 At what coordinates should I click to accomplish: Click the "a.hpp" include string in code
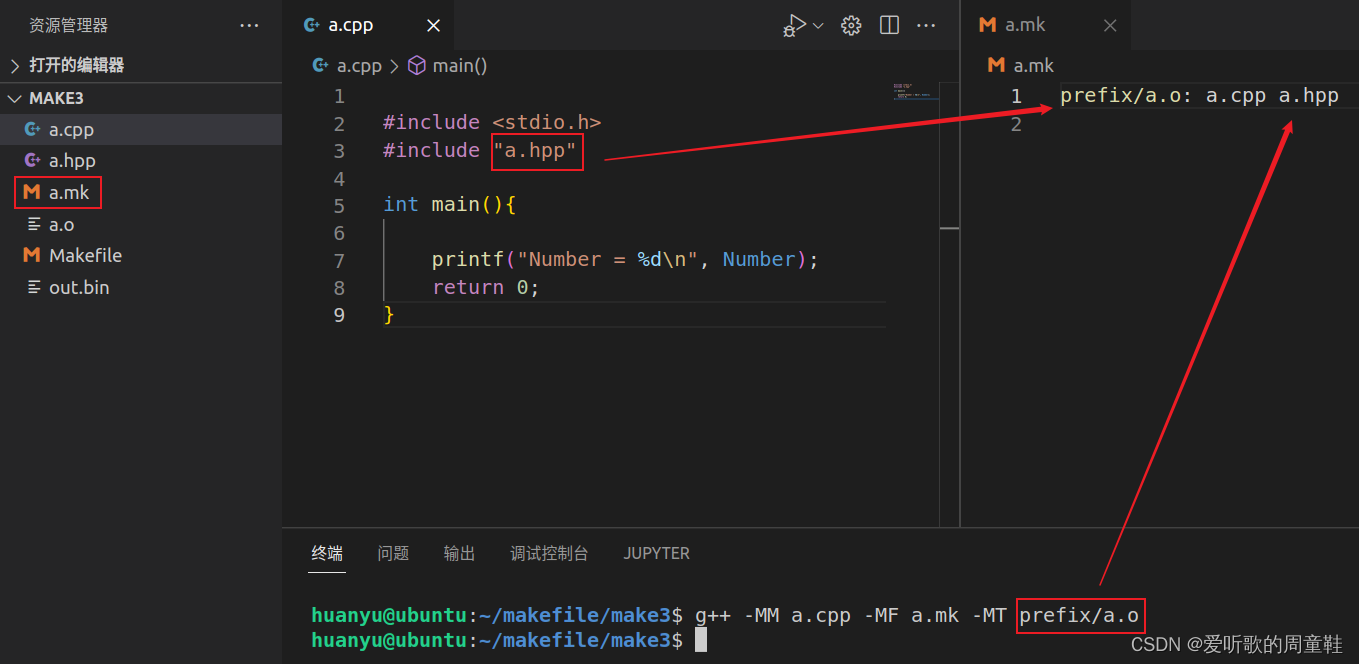coord(535,150)
